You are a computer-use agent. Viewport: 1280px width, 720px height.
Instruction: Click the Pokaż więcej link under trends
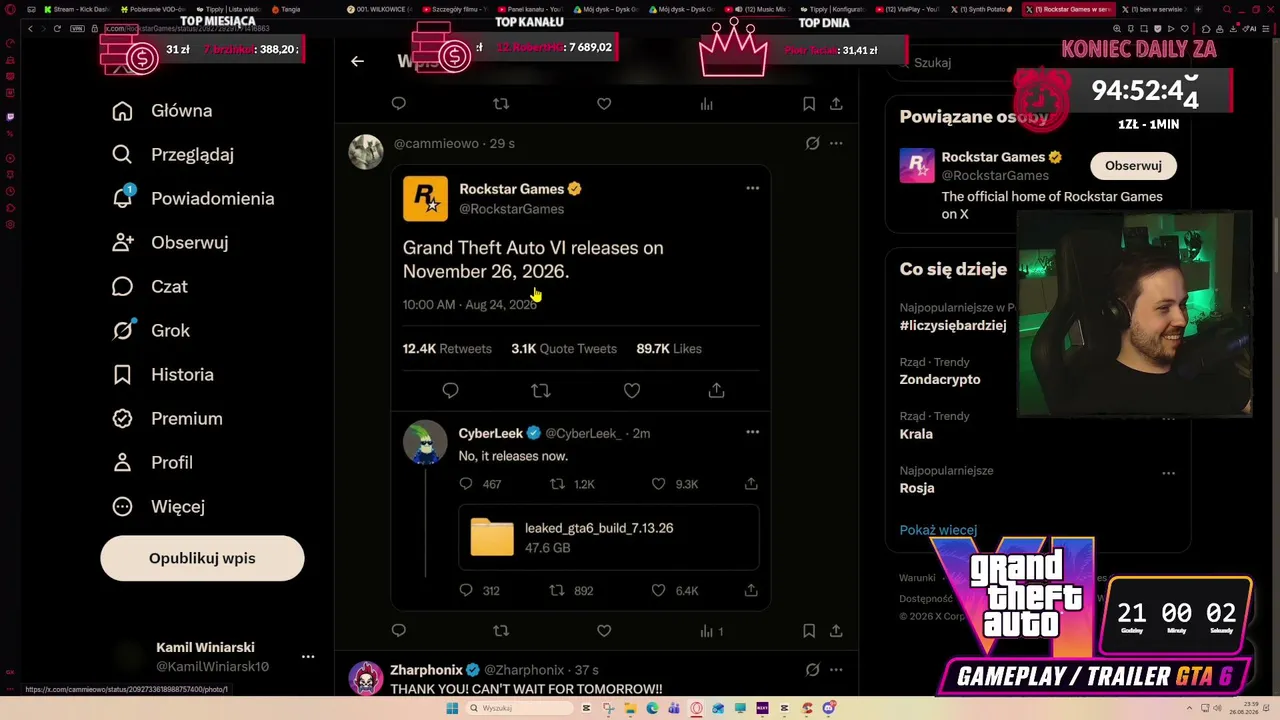click(938, 531)
